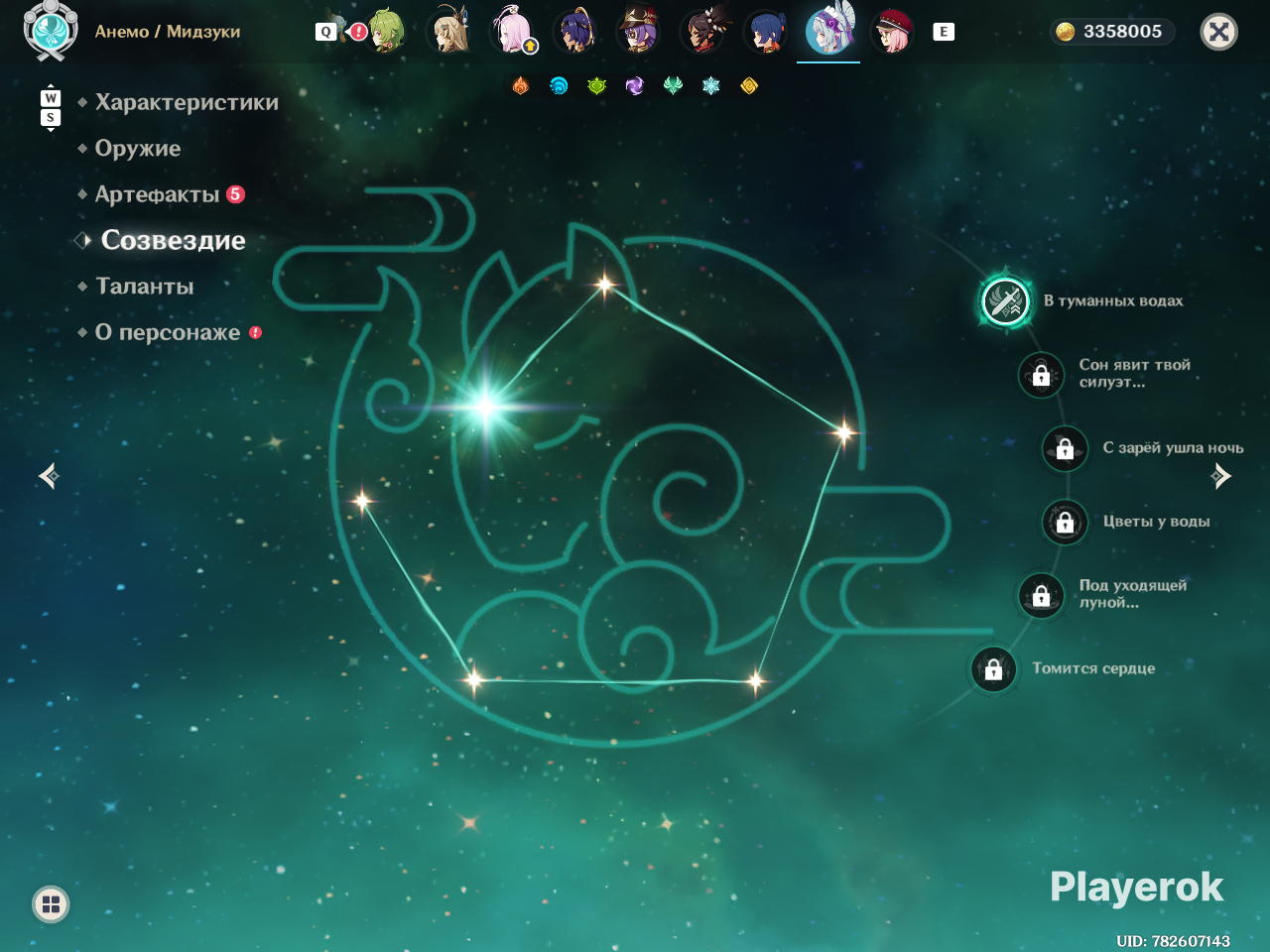1270x952 pixels.
Task: Click the UID: 782607143 text
Action: [x=1173, y=941]
